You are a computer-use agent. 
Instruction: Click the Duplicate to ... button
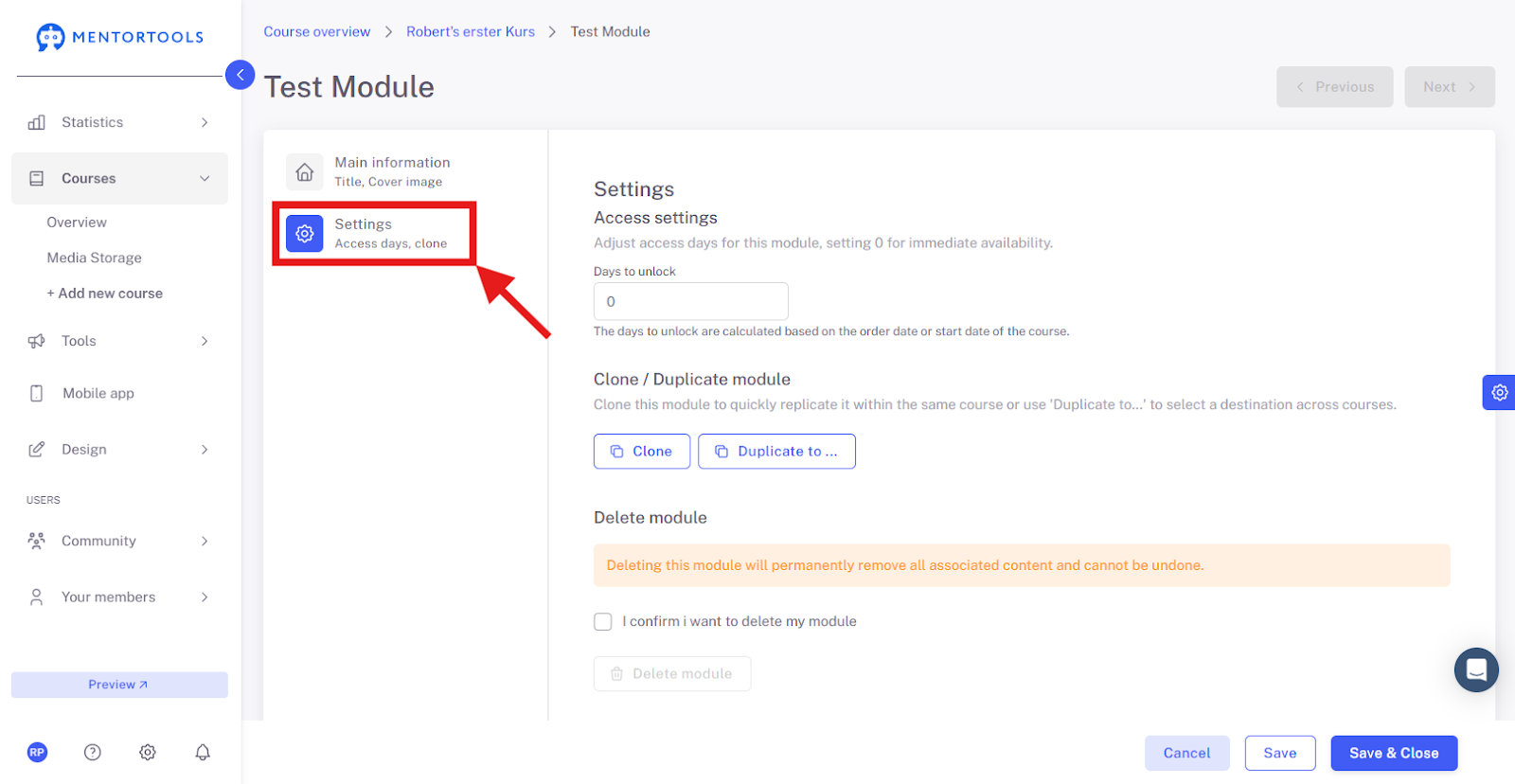pyautogui.click(x=776, y=451)
